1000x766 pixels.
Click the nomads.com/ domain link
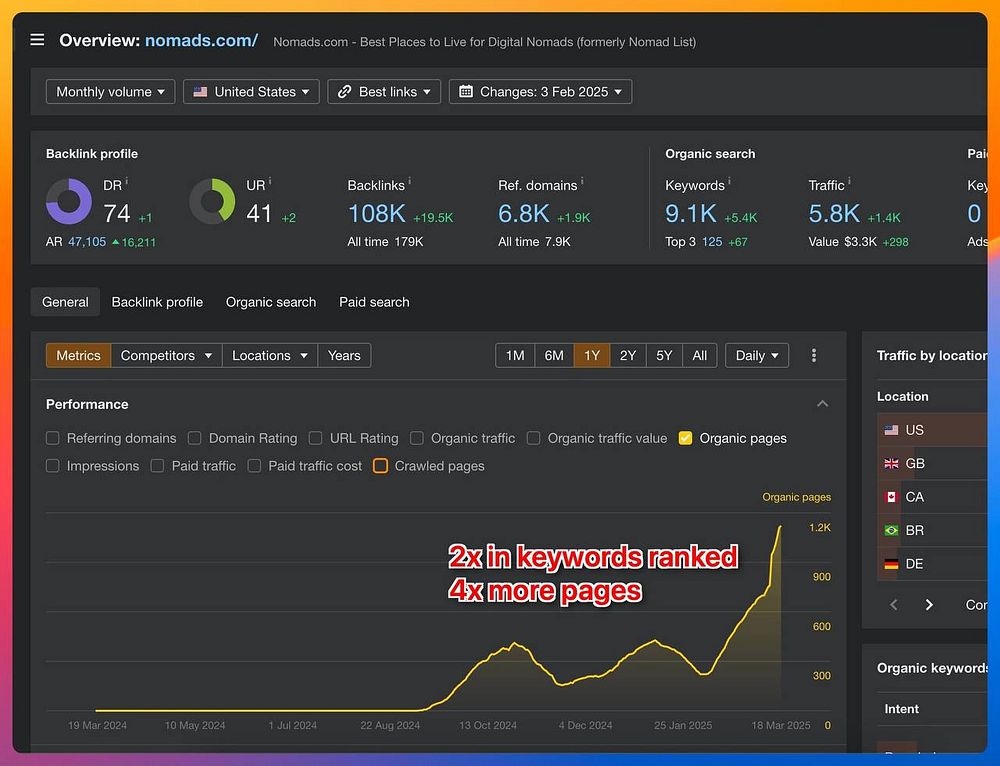pyautogui.click(x=201, y=41)
